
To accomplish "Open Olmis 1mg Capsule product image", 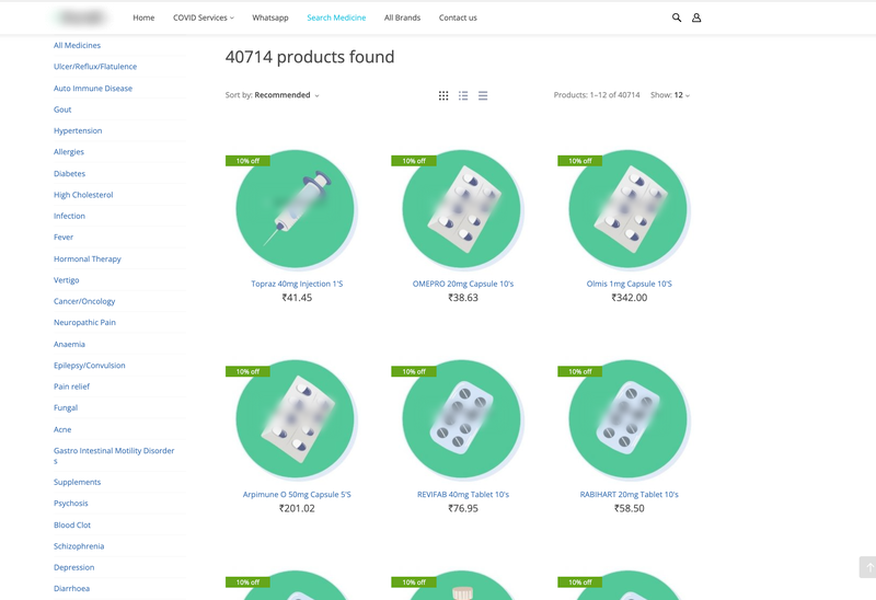I will pyautogui.click(x=628, y=209).
